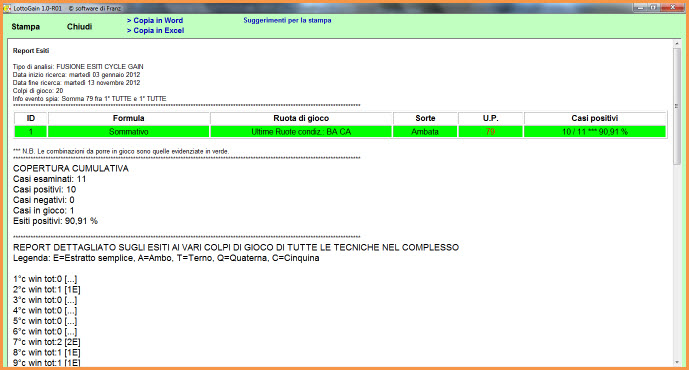Select Copia in Excel link
689x370 pixels.
pos(155,30)
